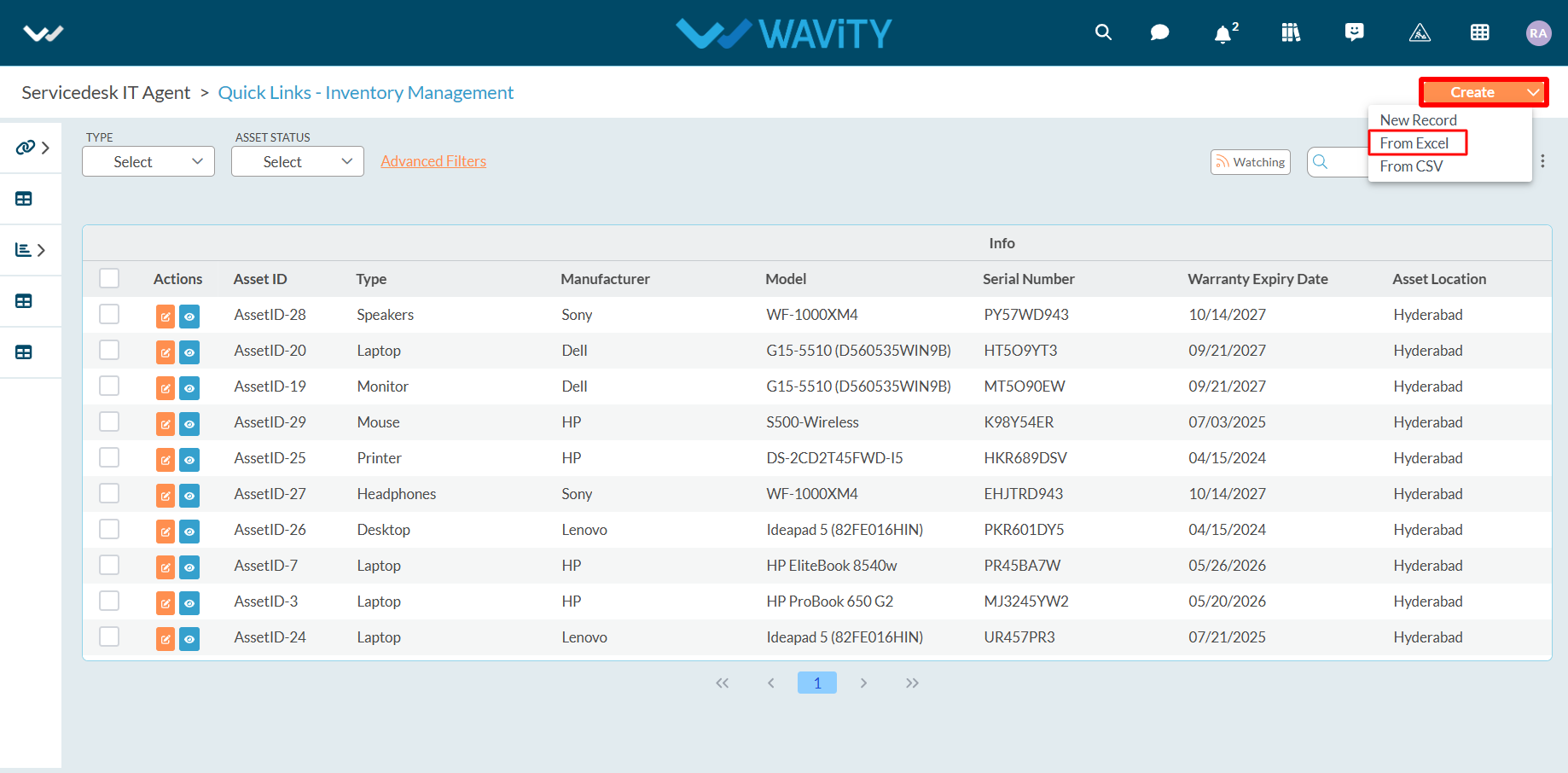This screenshot has height=773, width=1568.
Task: Open the feedback smiley message icon
Action: (1354, 32)
